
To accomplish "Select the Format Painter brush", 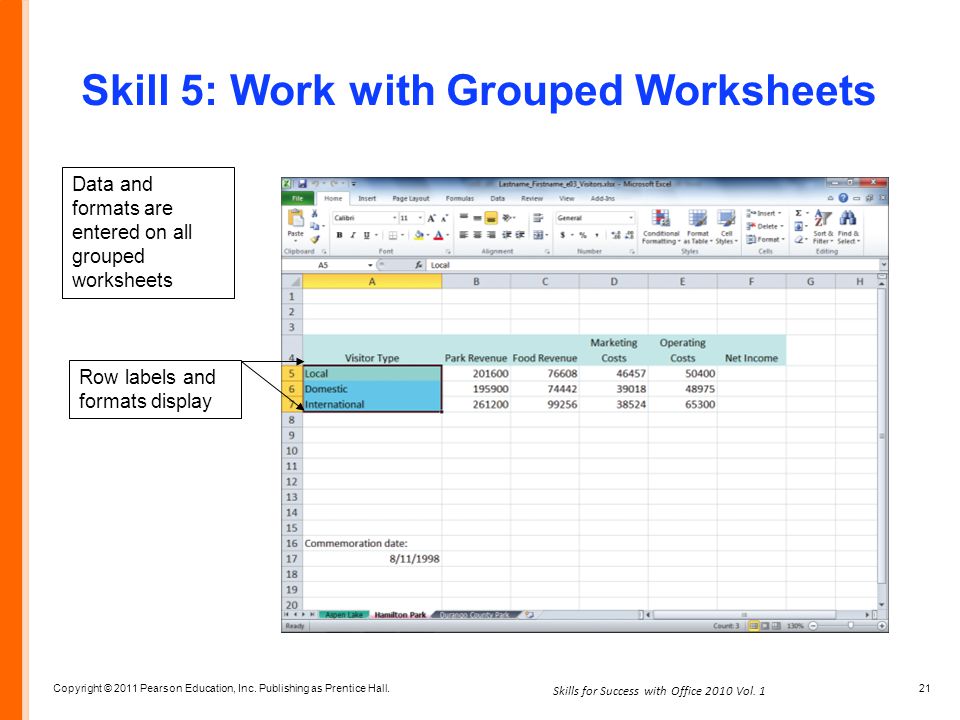I will tap(315, 239).
